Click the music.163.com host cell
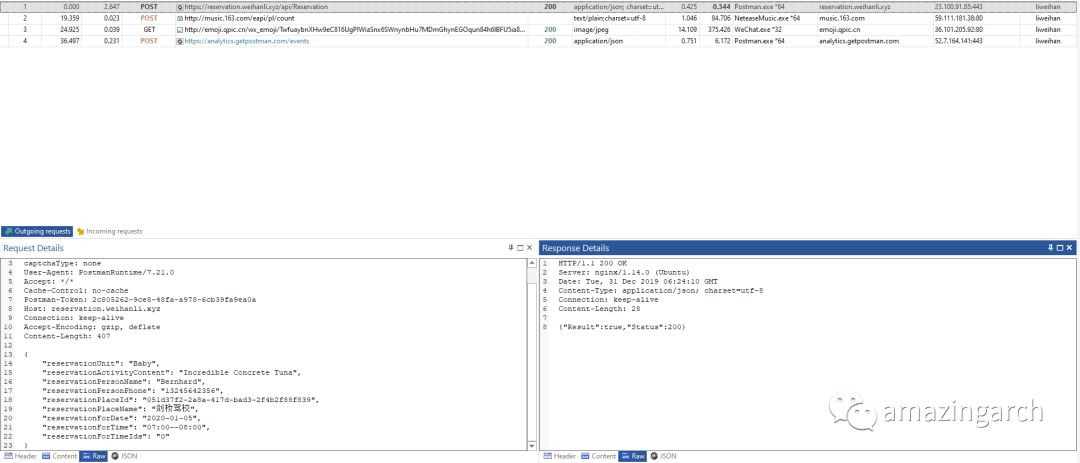This screenshot has height=463, width=1080. click(841, 18)
